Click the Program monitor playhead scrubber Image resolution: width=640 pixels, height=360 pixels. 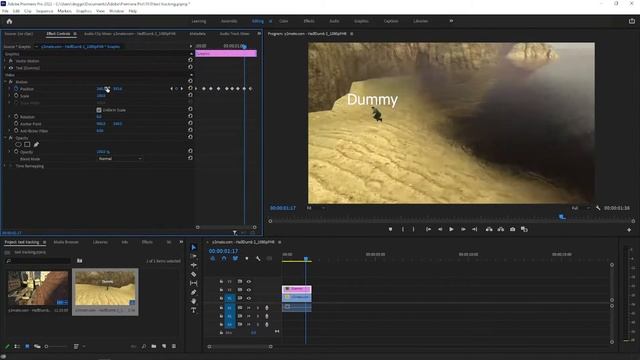(x=562, y=217)
